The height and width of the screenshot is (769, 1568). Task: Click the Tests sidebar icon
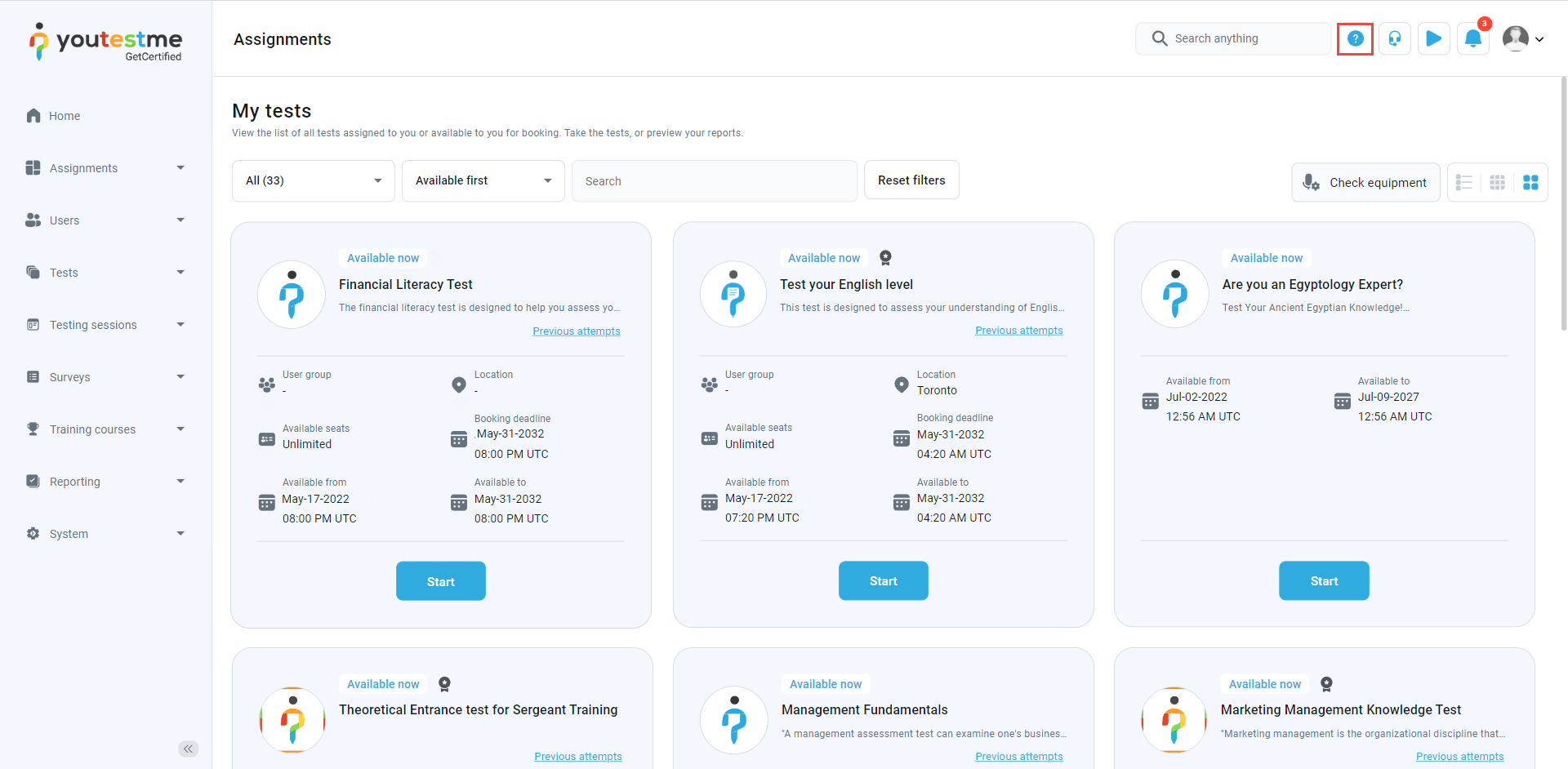[33, 272]
